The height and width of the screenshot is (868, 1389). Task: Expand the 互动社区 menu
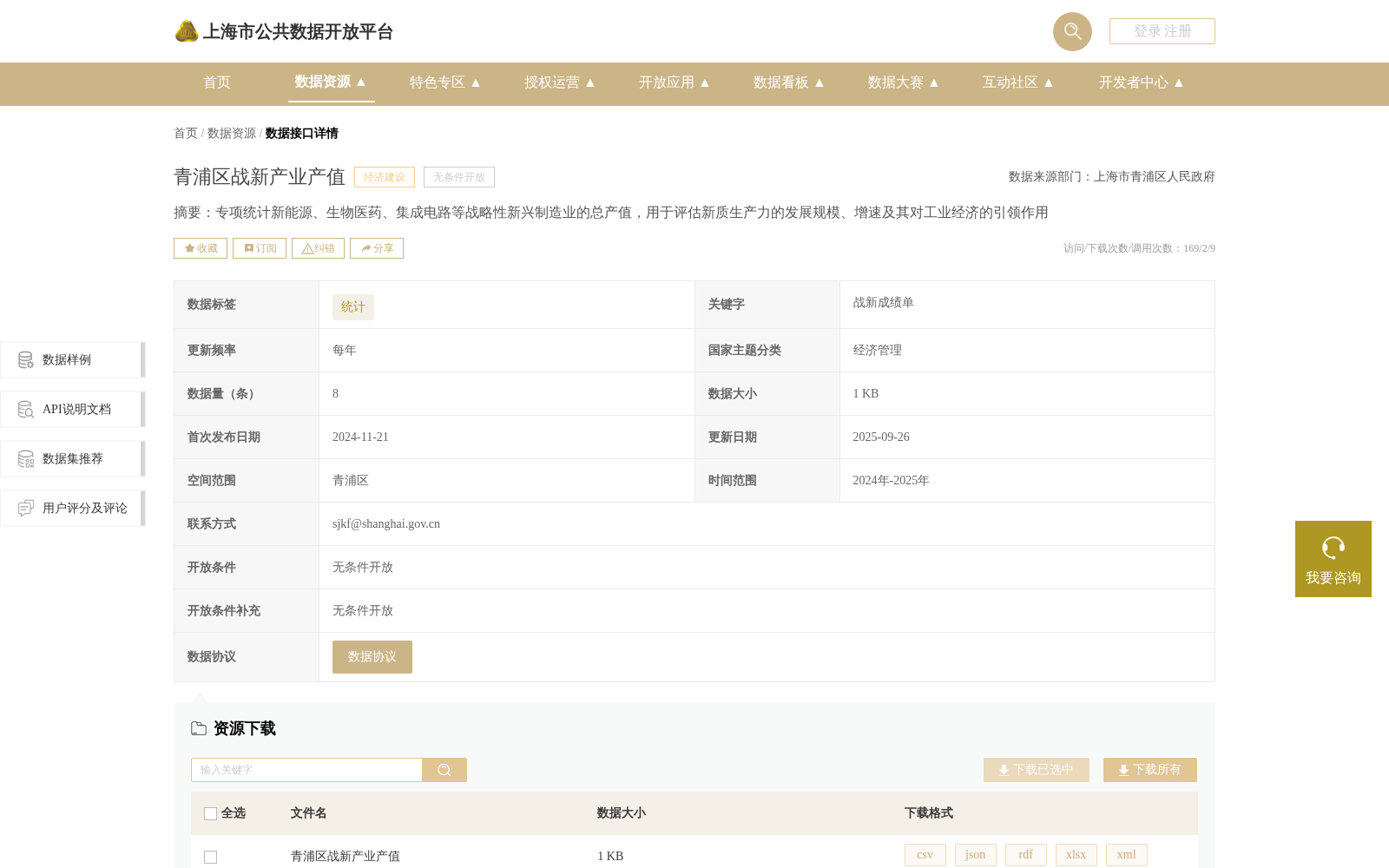tap(1017, 82)
